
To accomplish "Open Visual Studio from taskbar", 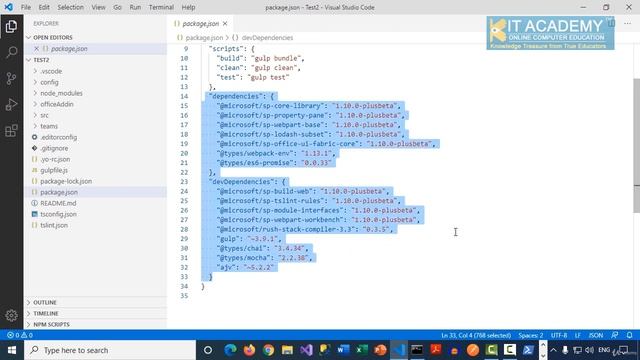I will [306, 350].
